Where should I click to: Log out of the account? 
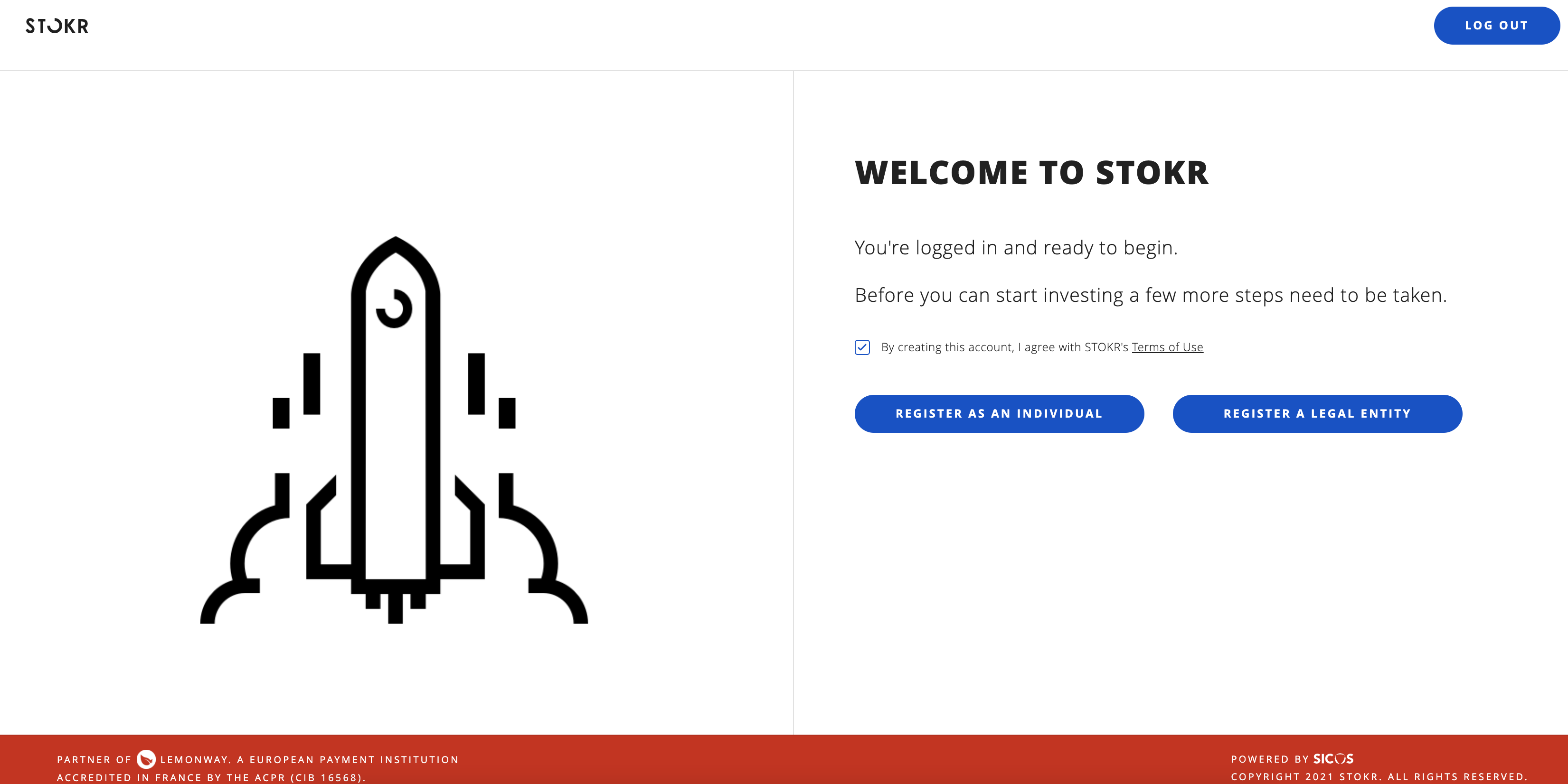click(x=1496, y=26)
